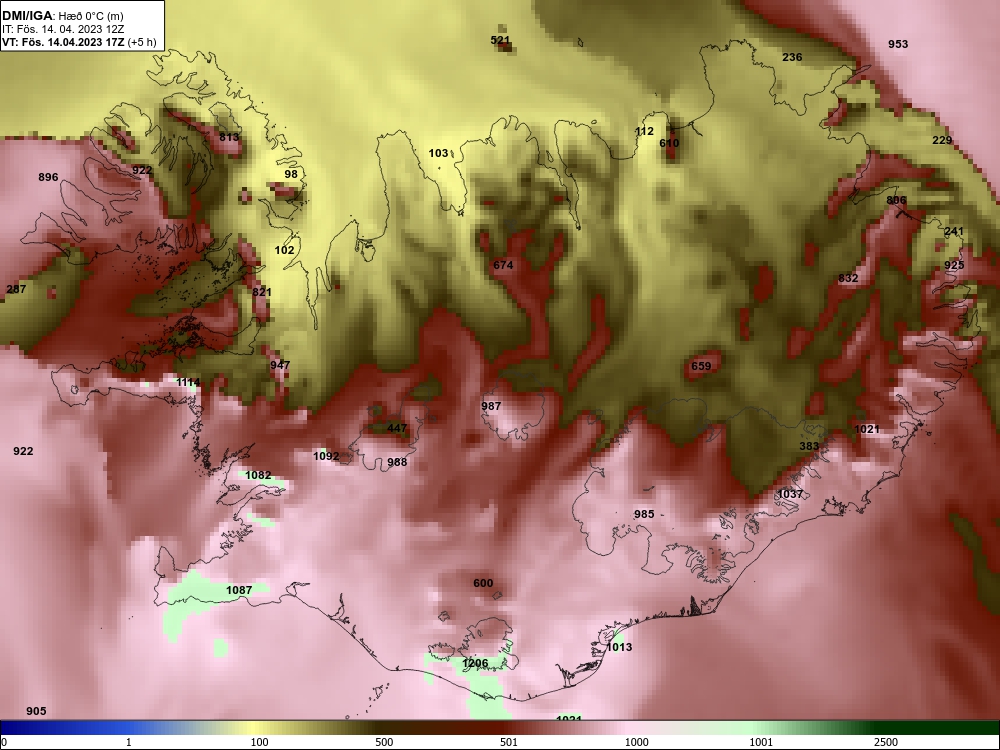
Task: Click the map value 1206
Action: [475, 663]
